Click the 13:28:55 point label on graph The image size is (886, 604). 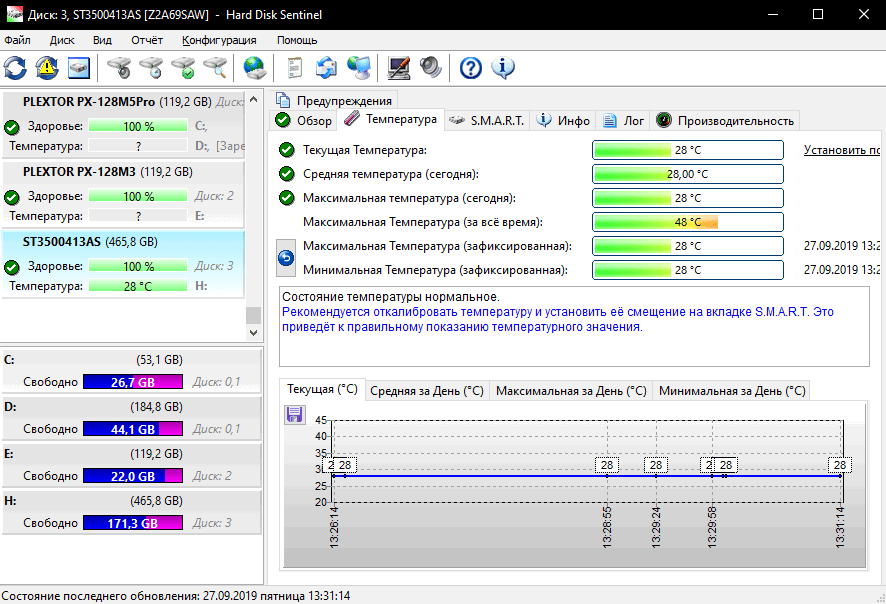(x=607, y=465)
